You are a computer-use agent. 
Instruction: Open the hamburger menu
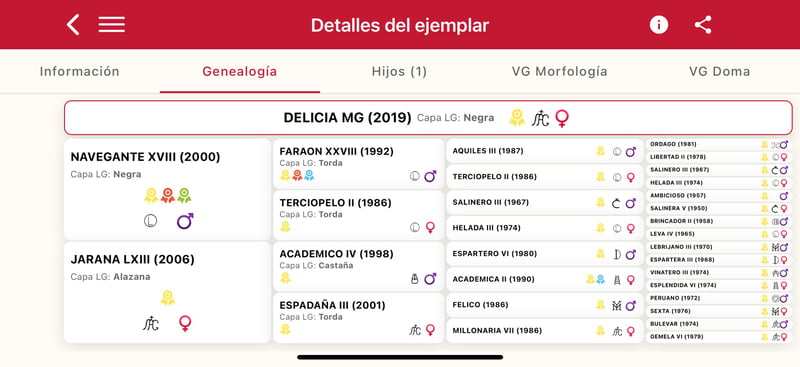(x=112, y=25)
